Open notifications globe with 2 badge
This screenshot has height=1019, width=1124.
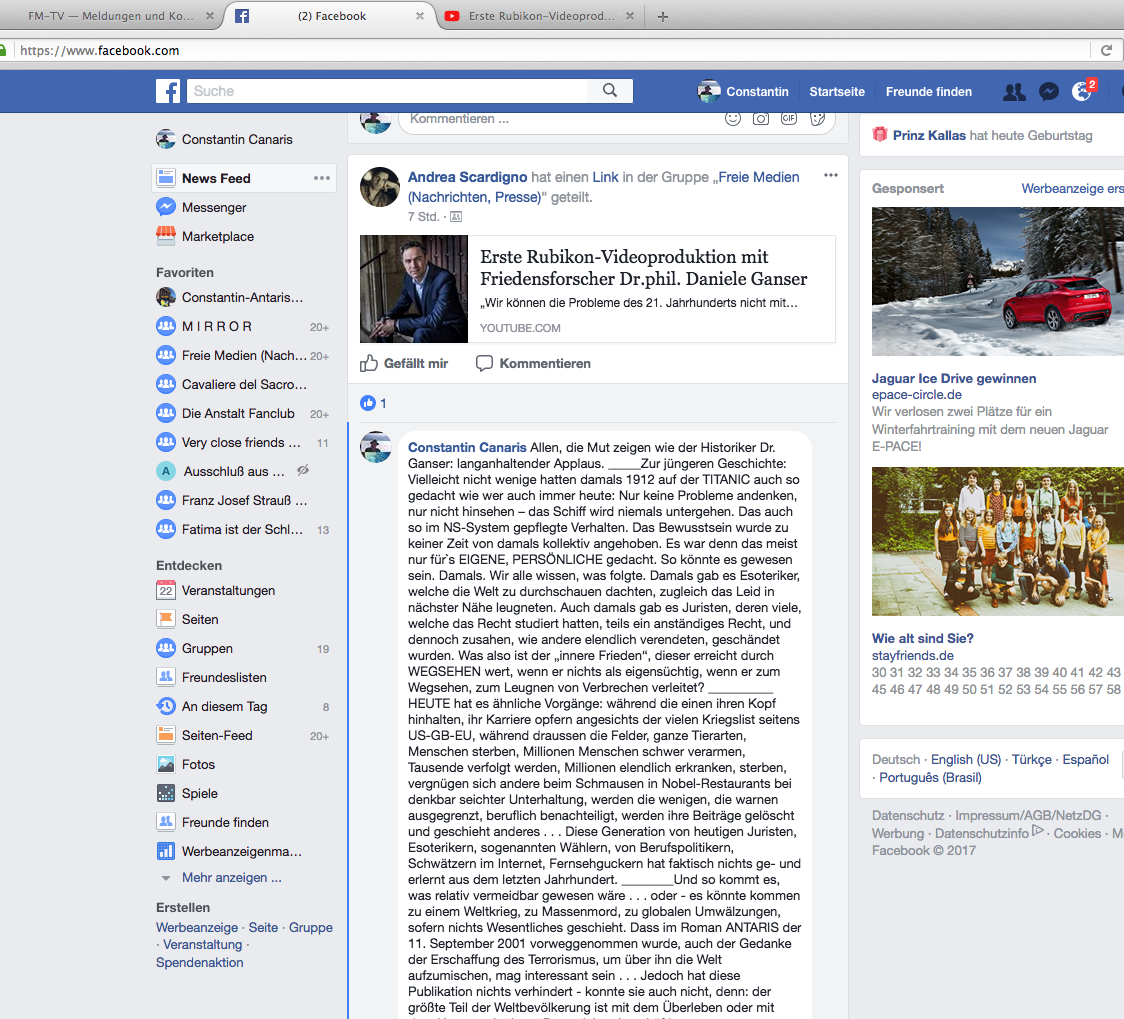pyautogui.click(x=1082, y=91)
